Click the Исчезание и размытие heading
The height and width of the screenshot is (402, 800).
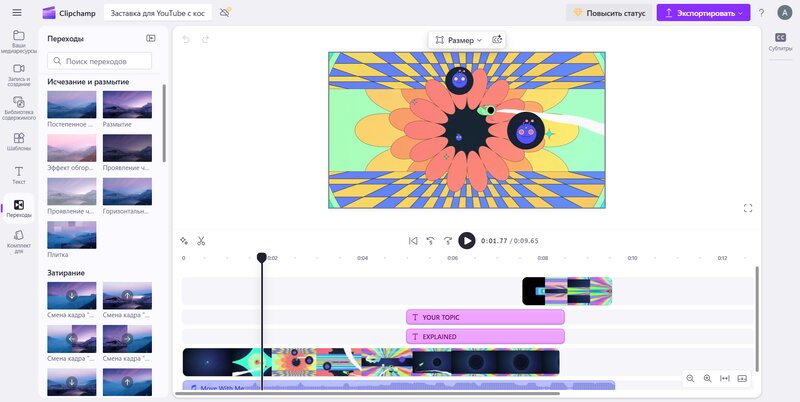[88, 82]
